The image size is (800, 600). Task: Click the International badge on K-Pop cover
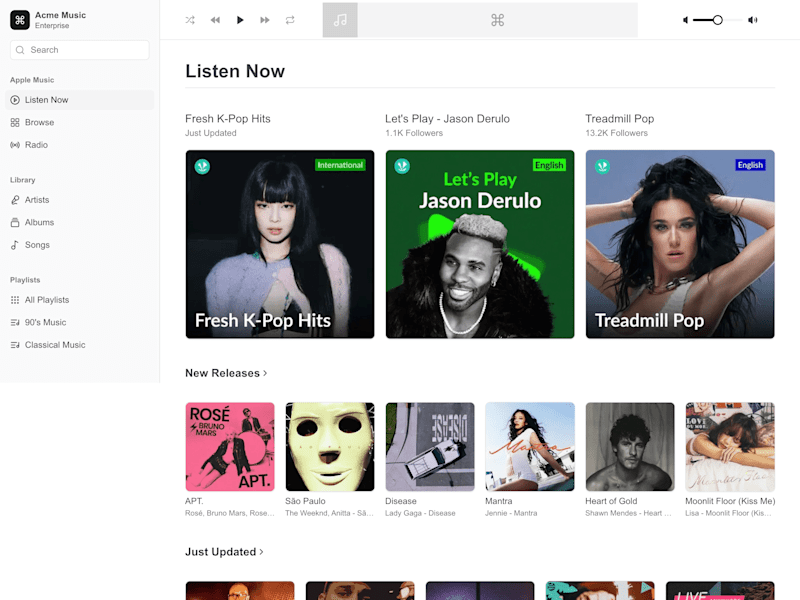(340, 165)
